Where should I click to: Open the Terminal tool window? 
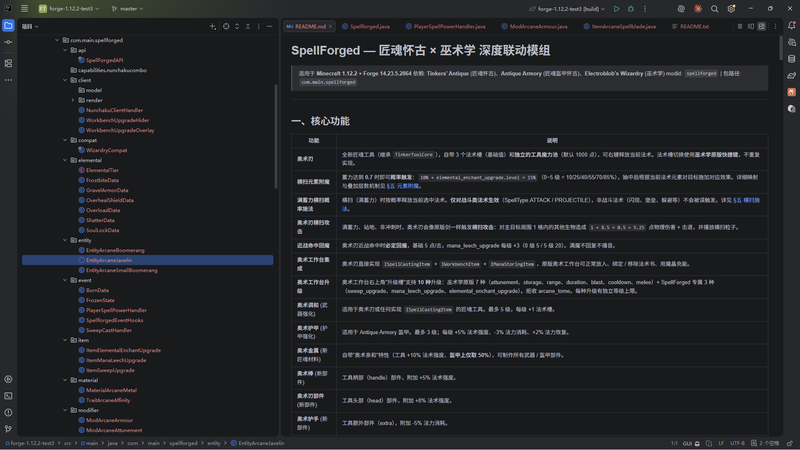8,396
